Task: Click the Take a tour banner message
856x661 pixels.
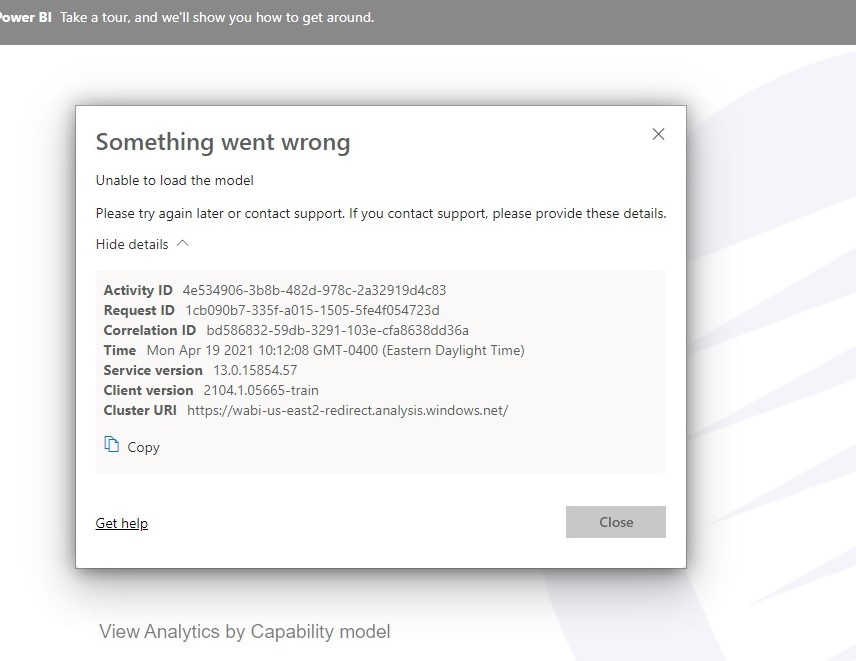Action: coord(217,17)
